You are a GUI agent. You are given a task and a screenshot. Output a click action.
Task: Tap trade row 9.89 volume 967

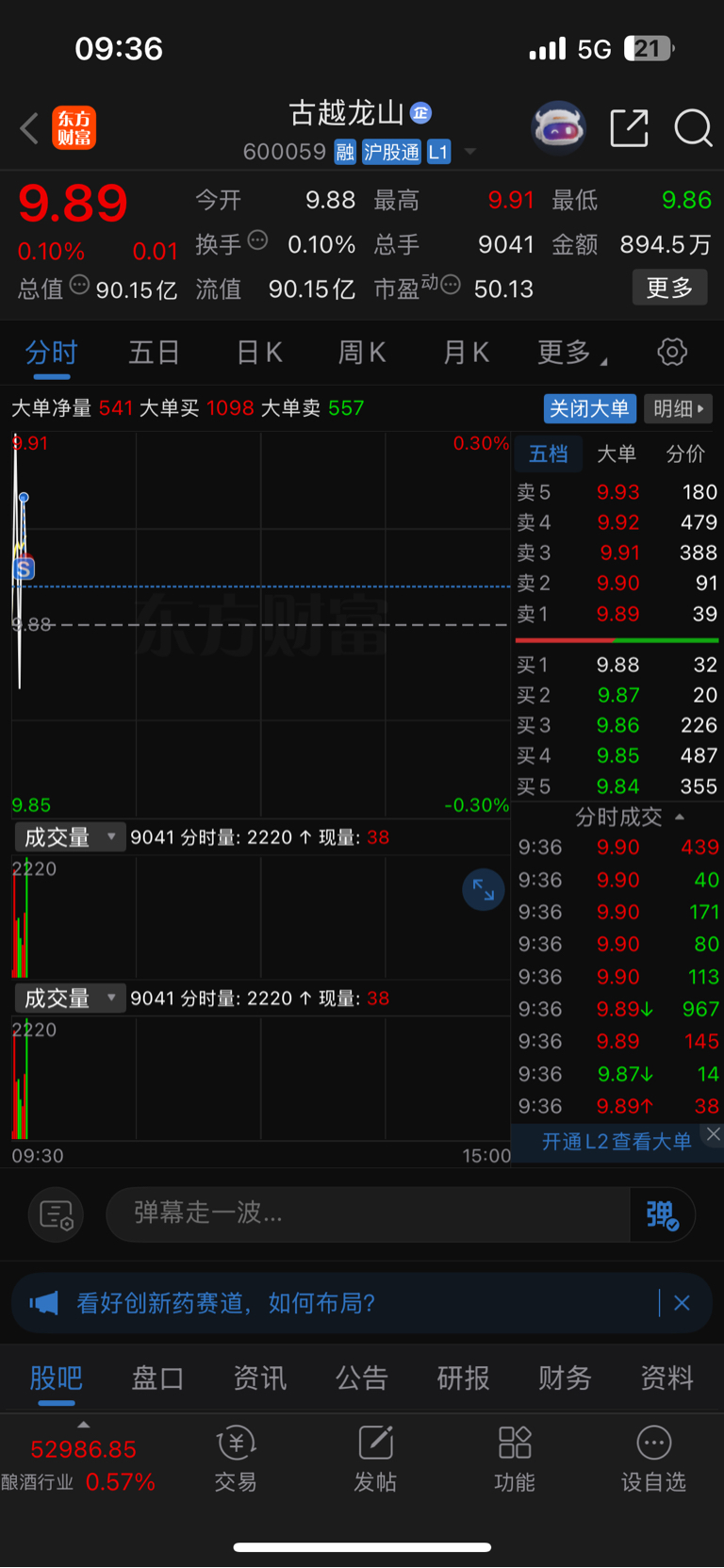(x=617, y=1009)
